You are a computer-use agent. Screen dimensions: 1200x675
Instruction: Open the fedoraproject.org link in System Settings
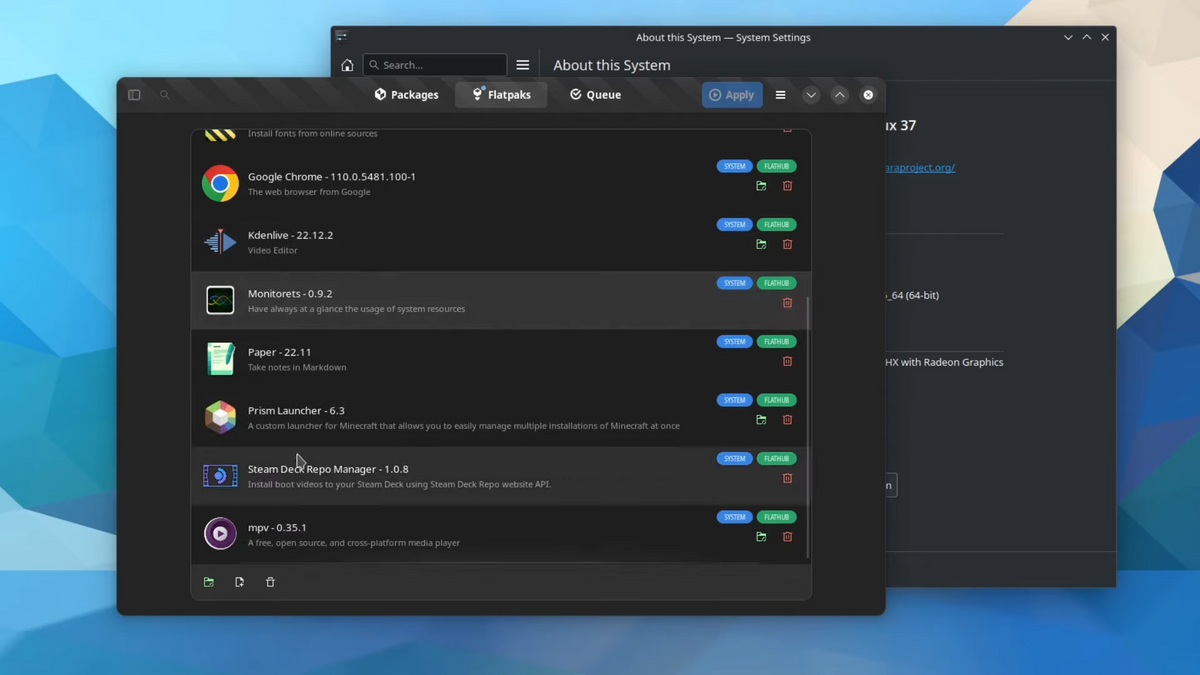(918, 167)
